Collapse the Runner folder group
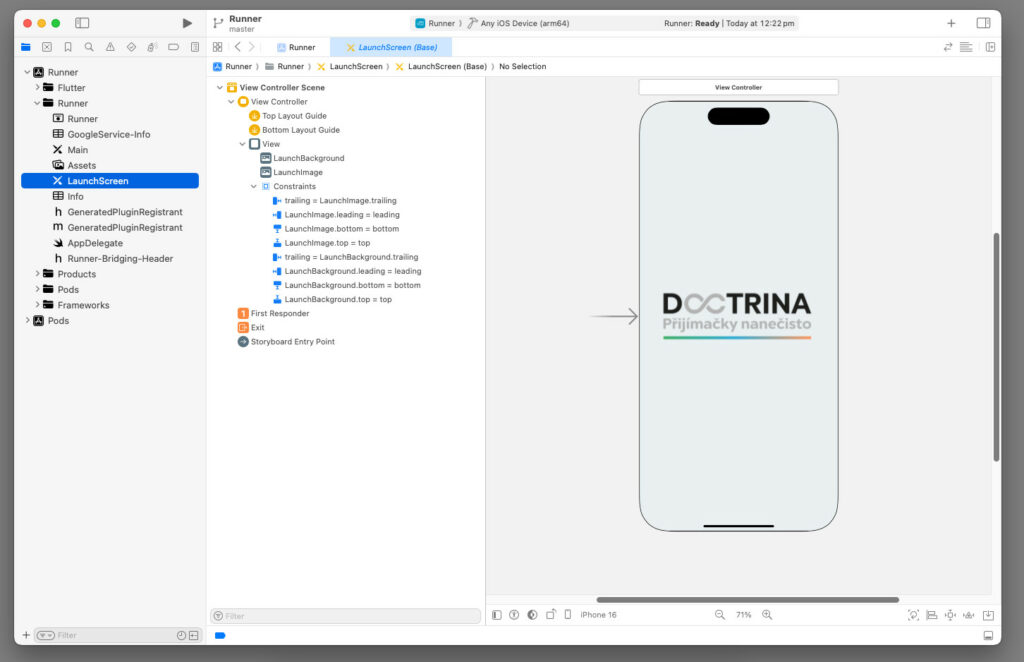 (x=37, y=103)
